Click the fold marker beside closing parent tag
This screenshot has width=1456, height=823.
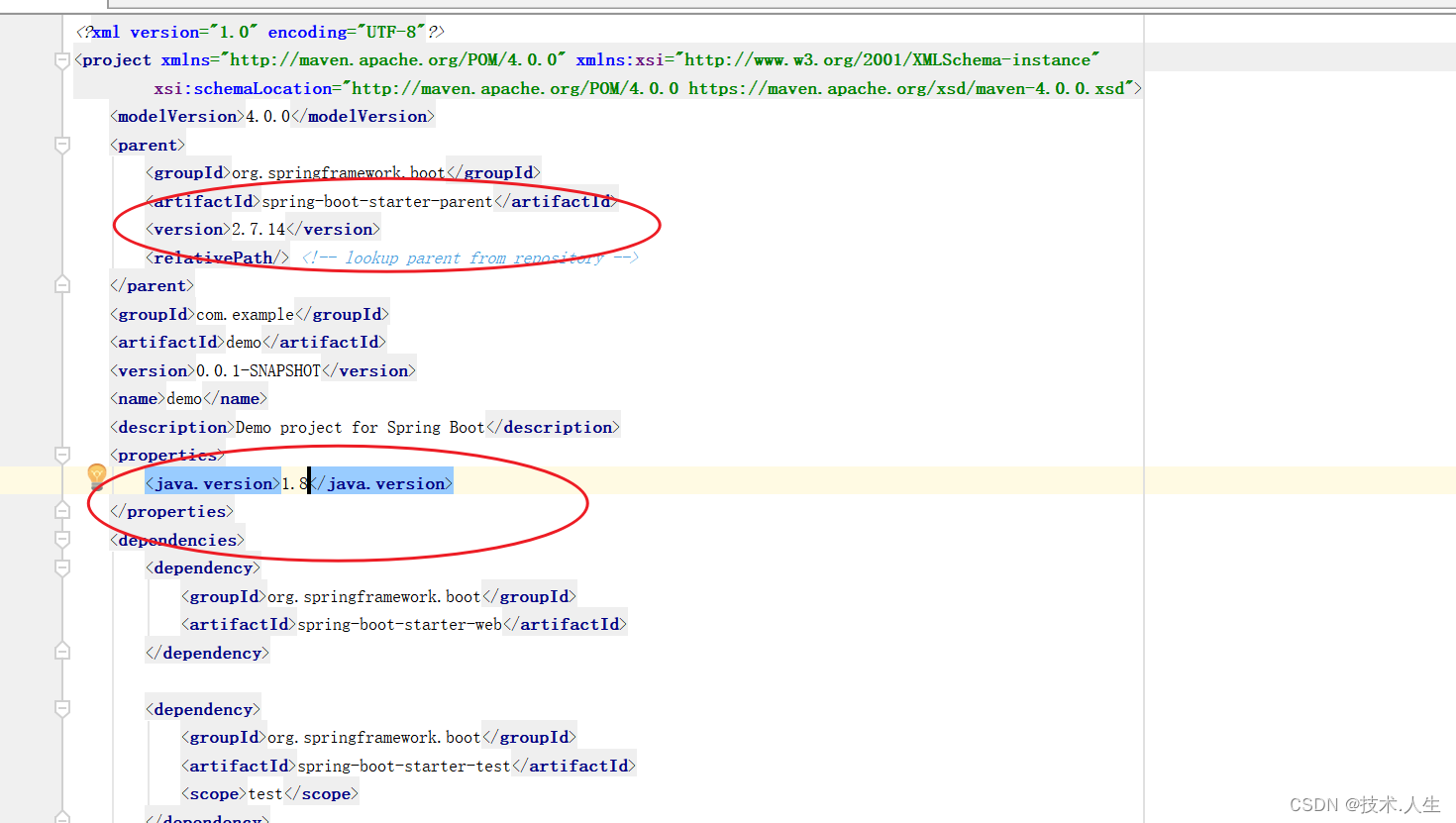click(62, 285)
